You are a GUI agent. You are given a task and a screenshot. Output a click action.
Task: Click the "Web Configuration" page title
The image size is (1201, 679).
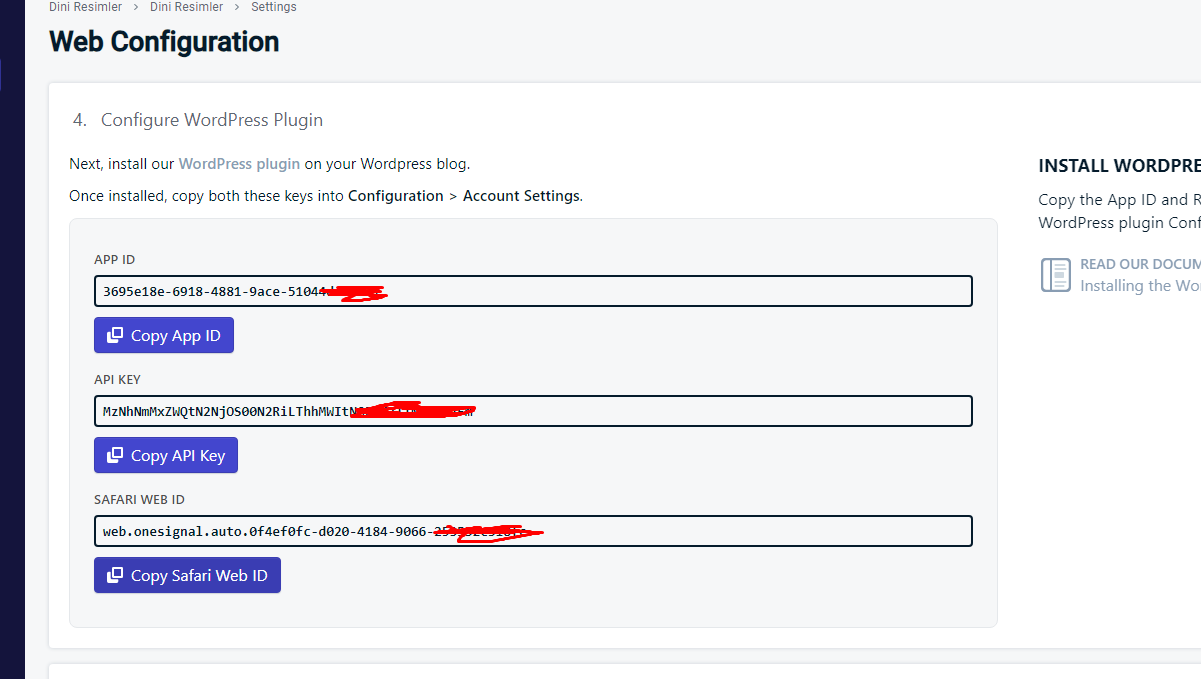coord(164,42)
